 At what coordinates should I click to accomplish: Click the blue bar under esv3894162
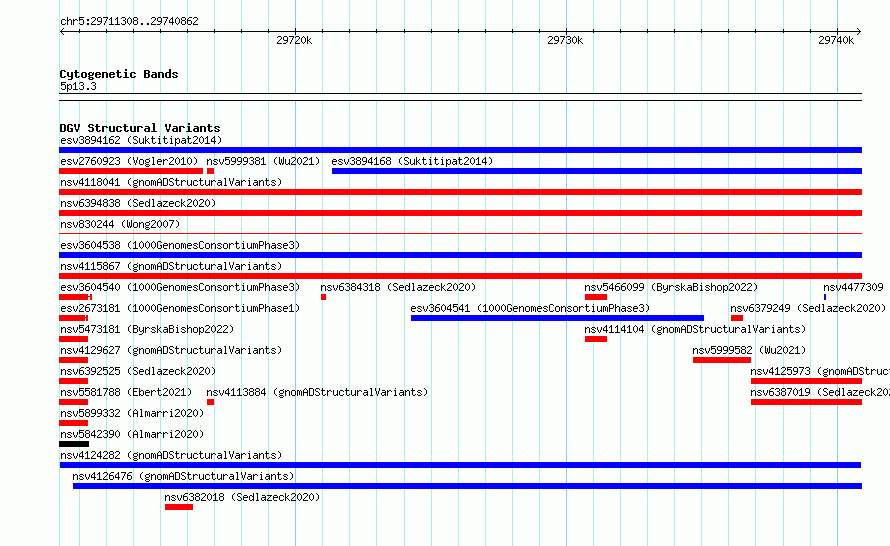click(460, 150)
